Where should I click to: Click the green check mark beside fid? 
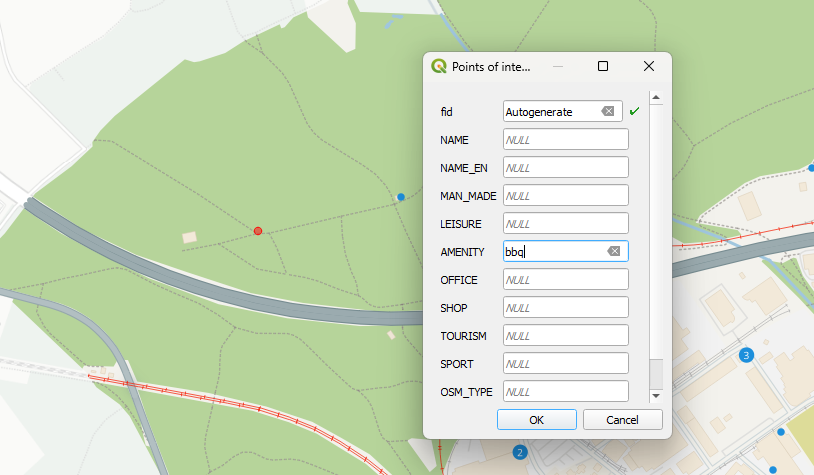pos(634,111)
